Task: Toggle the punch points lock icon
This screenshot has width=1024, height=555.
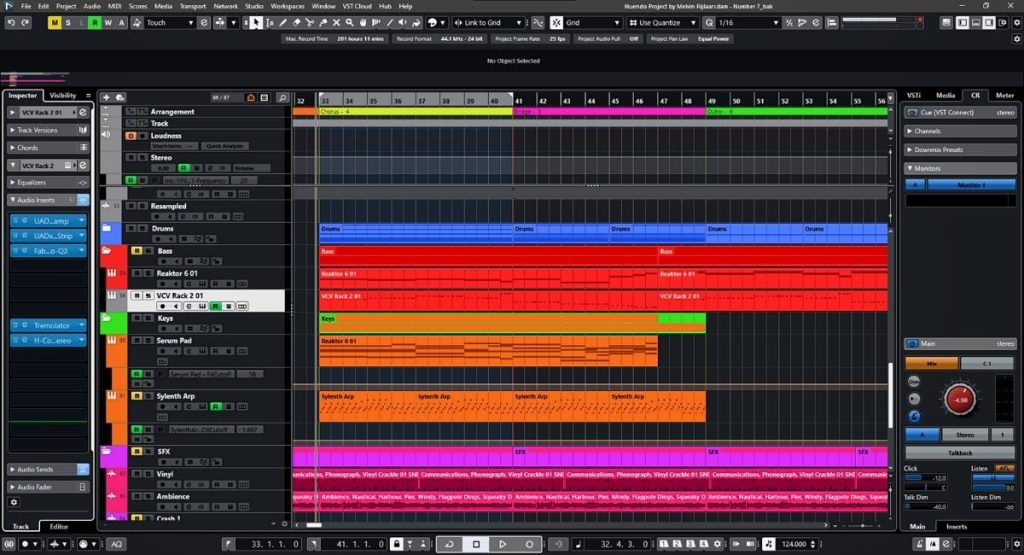Action: (396, 544)
